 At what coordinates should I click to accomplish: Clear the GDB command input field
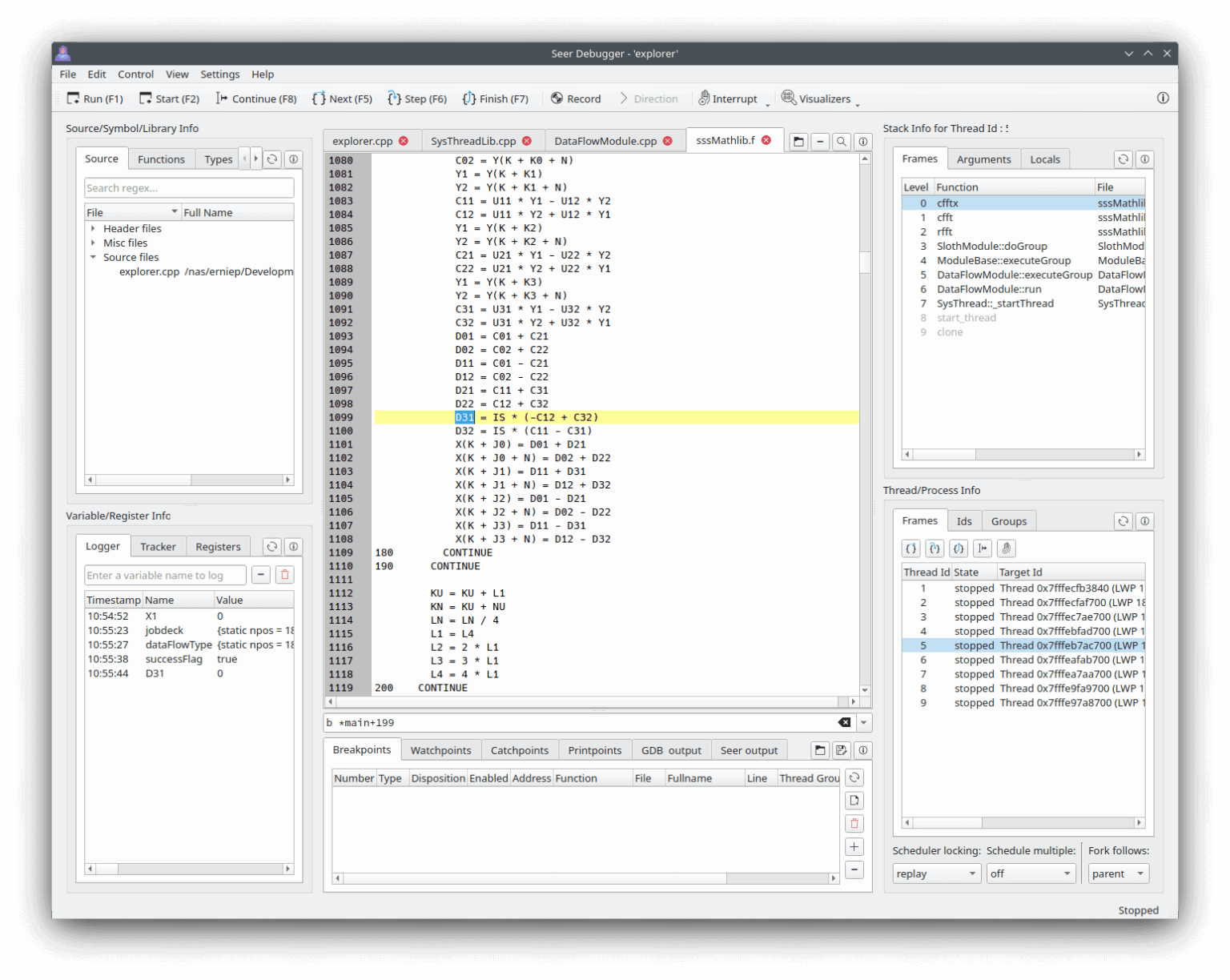844,723
